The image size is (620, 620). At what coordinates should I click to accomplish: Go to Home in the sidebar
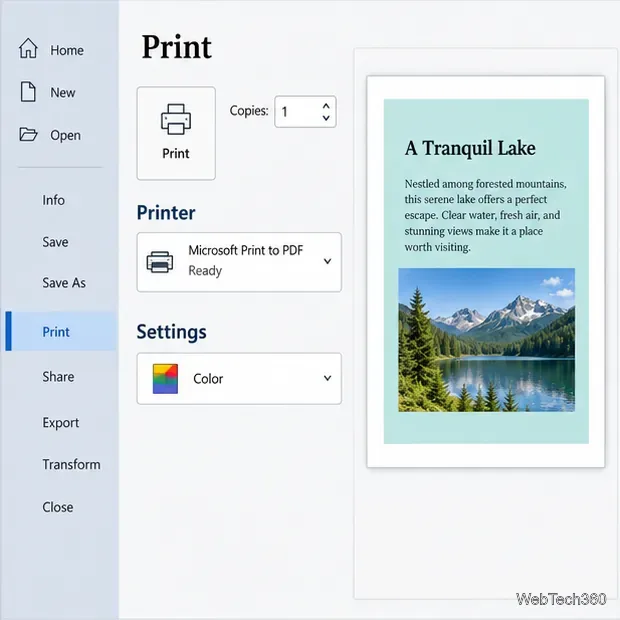(67, 50)
